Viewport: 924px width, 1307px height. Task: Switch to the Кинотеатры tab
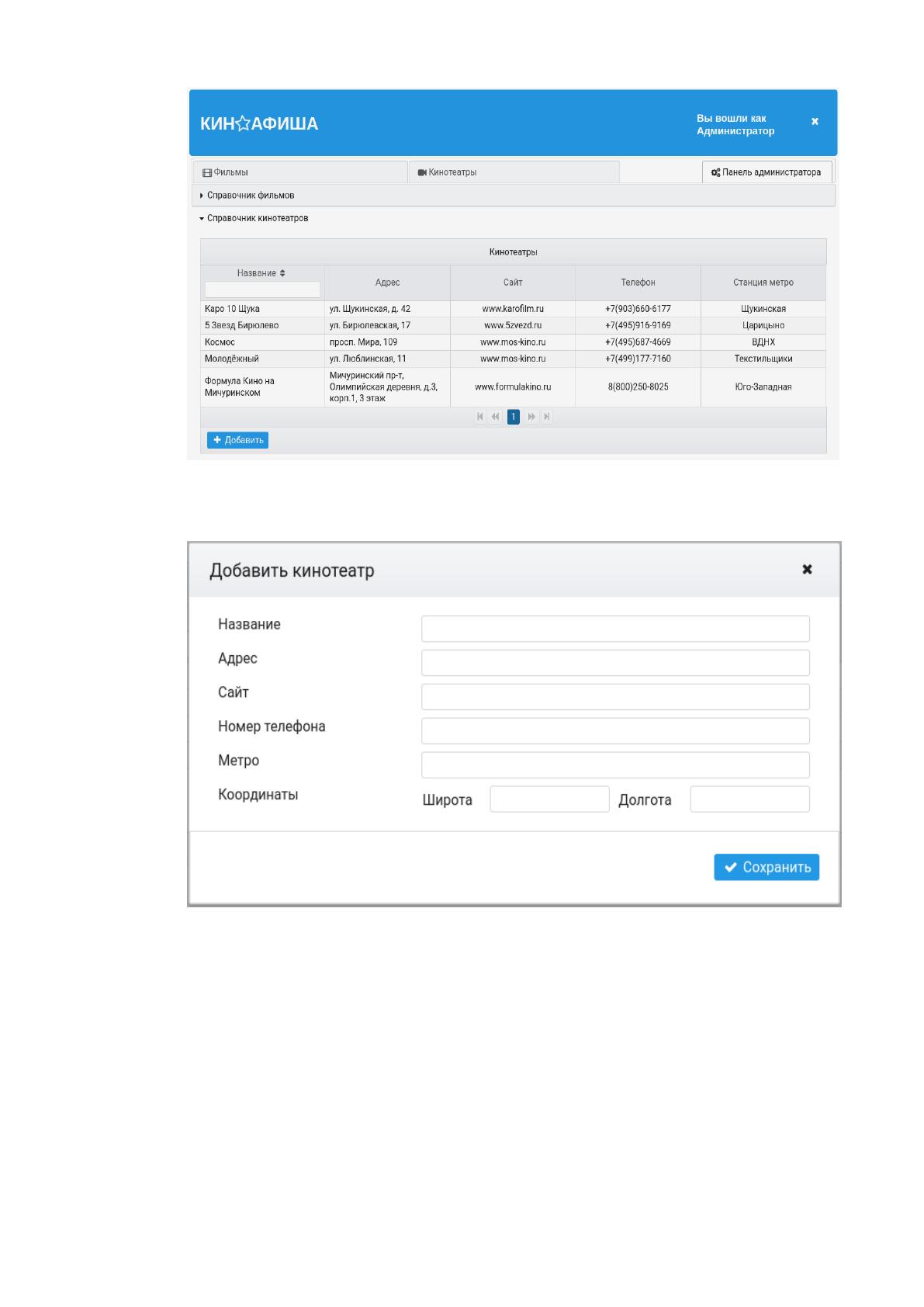pos(514,172)
